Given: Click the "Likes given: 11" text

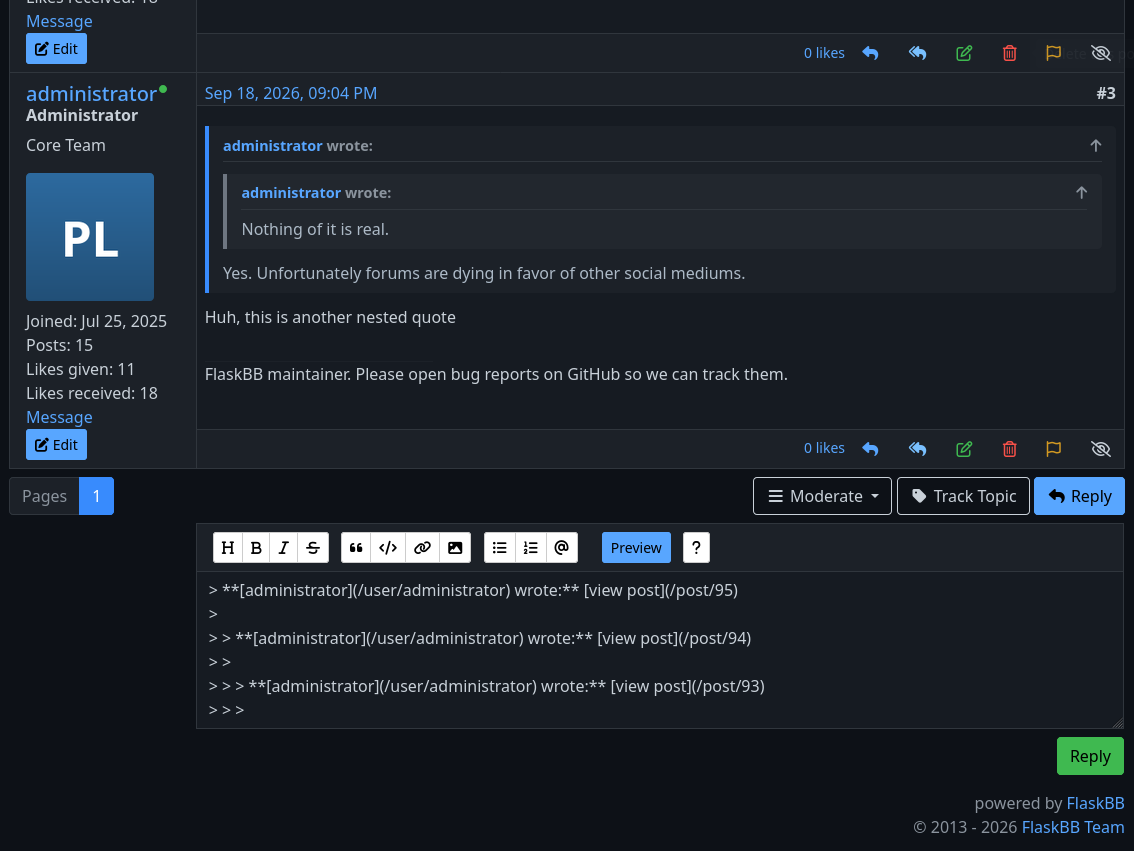Looking at the screenshot, I should [x=80, y=369].
